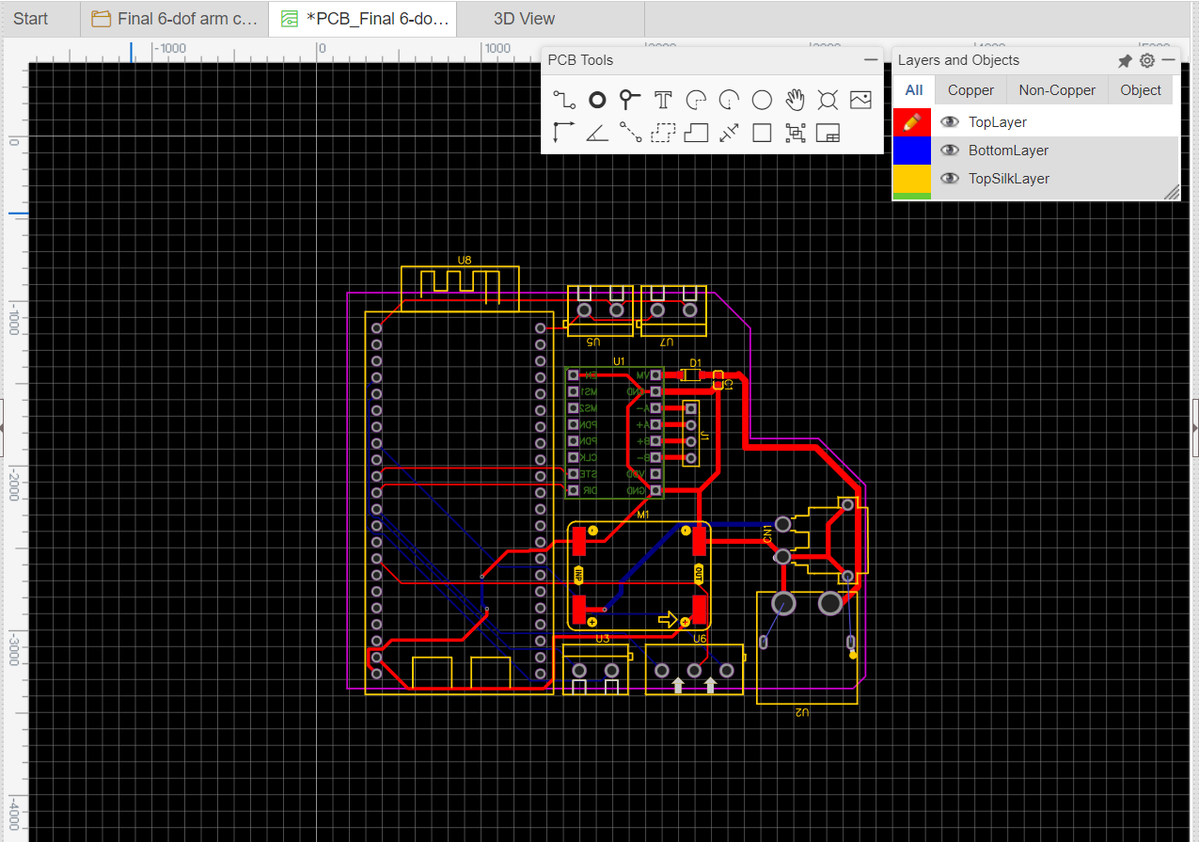The width and height of the screenshot is (1199, 842).
Task: Click the red TopLayer color swatch
Action: coord(911,122)
